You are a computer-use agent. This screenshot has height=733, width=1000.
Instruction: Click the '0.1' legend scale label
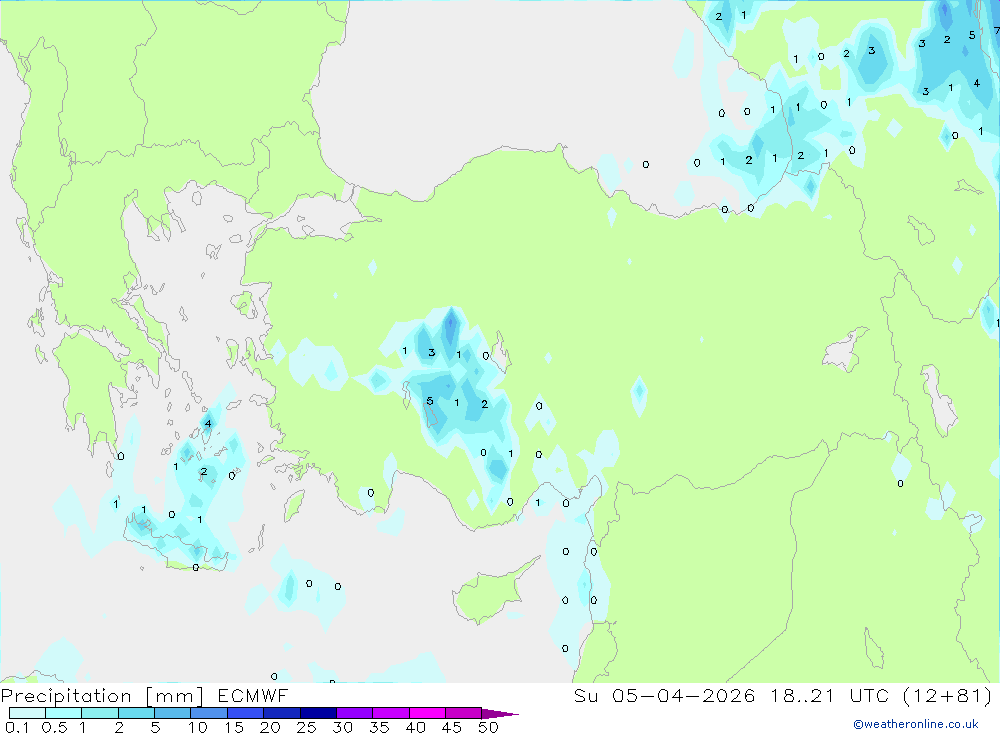pyautogui.click(x=18, y=727)
